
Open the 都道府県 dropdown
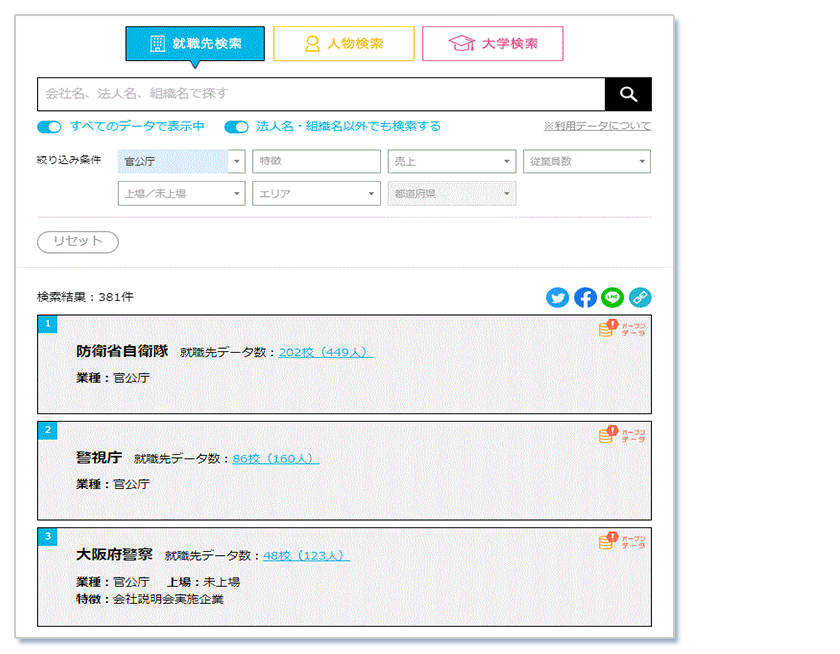pos(452,193)
